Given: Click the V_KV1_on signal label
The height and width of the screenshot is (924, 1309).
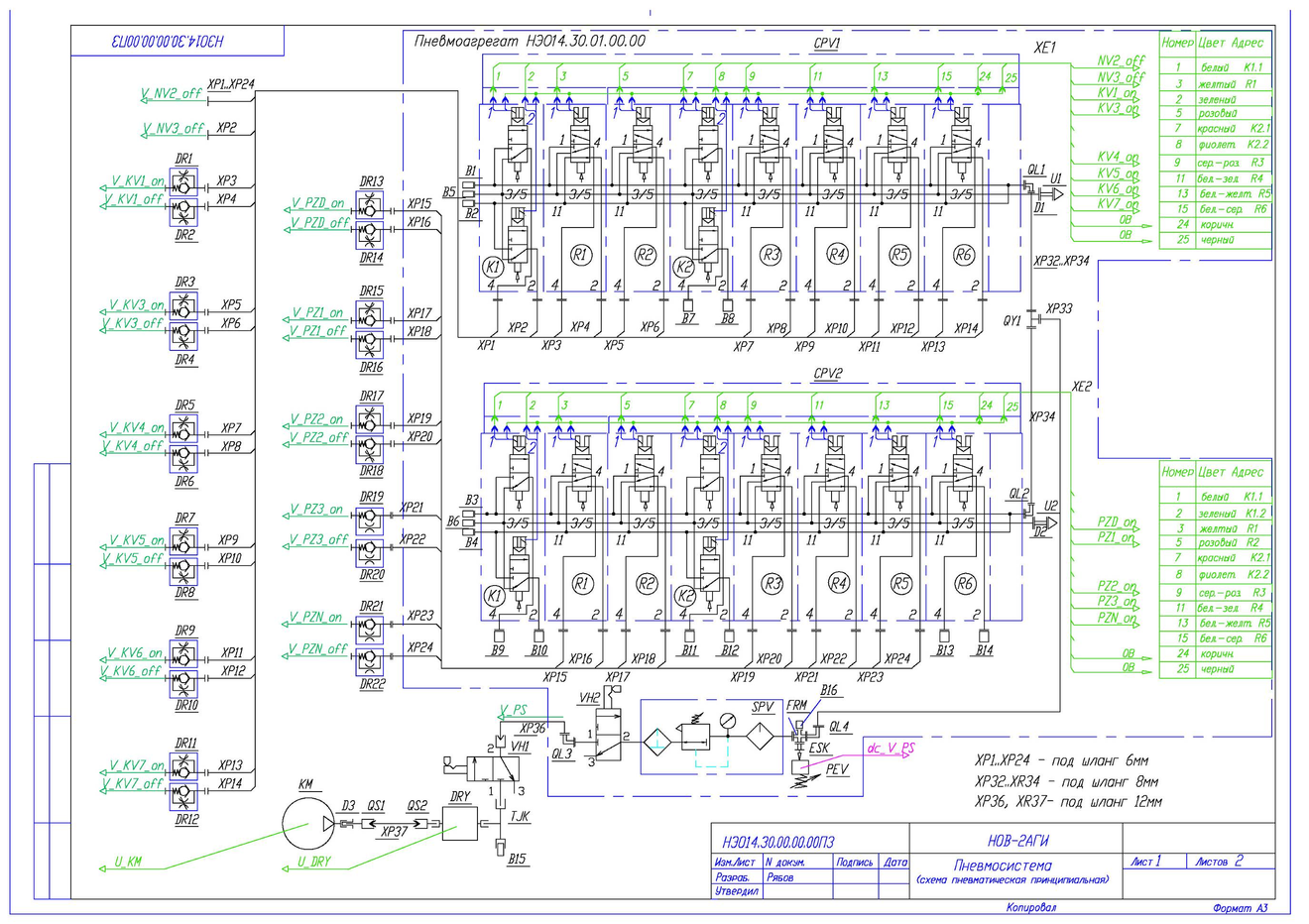Looking at the screenshot, I should 137,181.
